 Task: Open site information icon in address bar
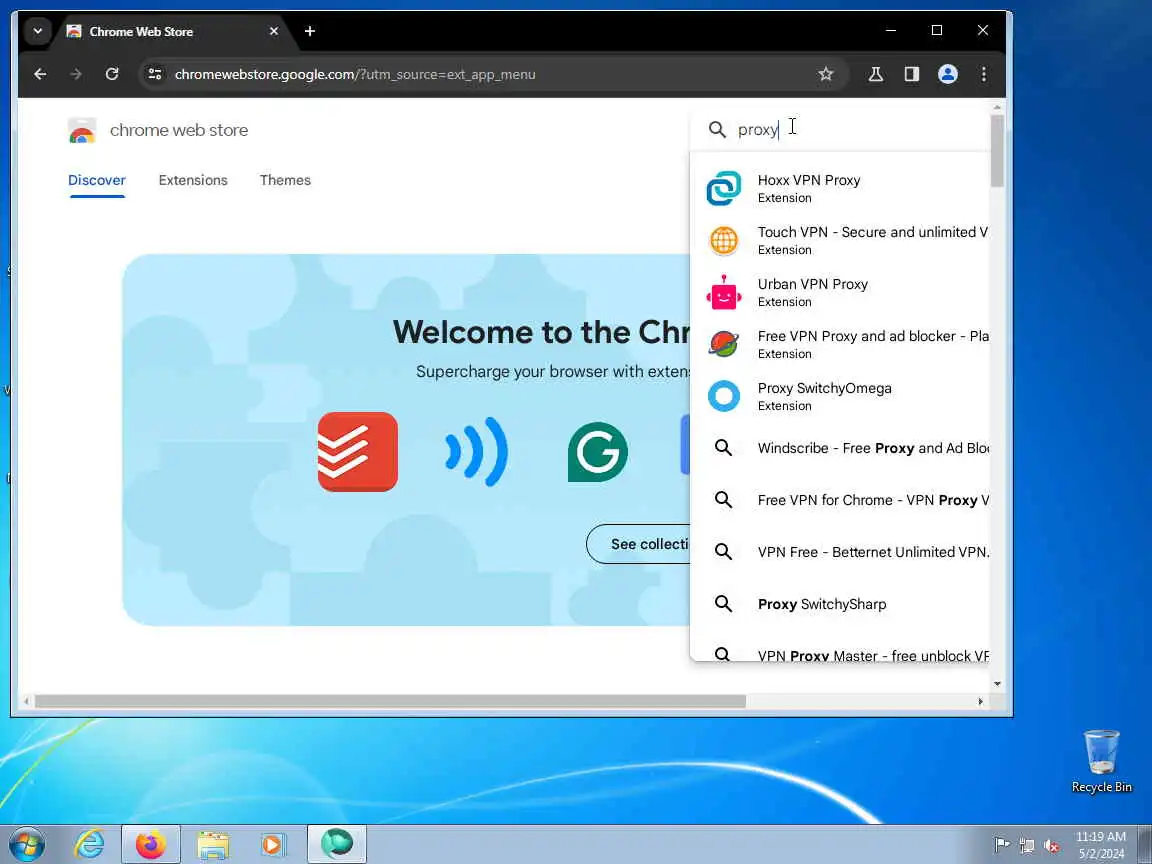[155, 74]
